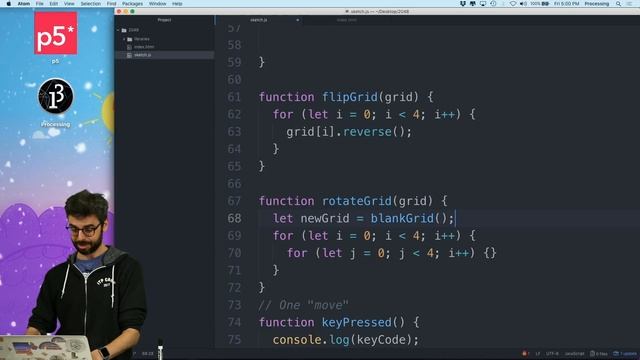
Task: Click the keyPressed function name
Action: tap(357, 322)
